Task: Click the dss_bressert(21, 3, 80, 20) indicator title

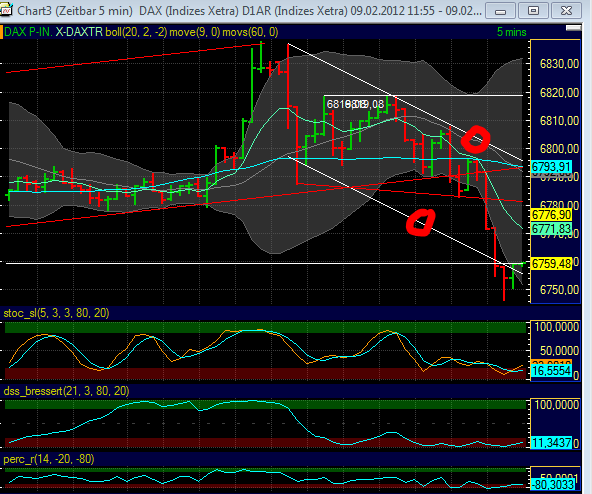Action: 66,391
